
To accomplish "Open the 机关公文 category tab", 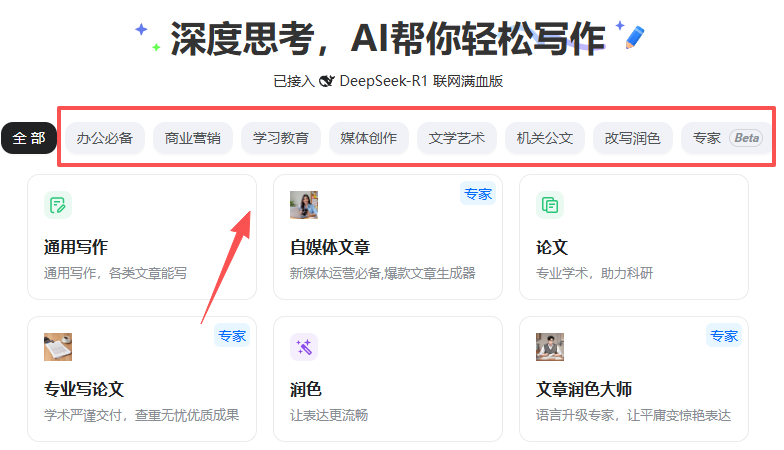I will tap(544, 138).
